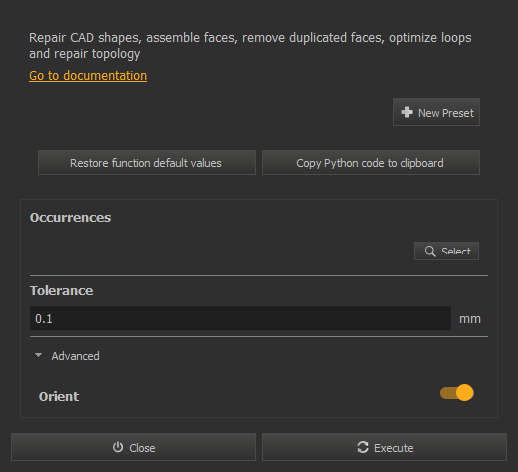The height and width of the screenshot is (472, 518).
Task: Click the Orient label text
Action: pos(59,397)
